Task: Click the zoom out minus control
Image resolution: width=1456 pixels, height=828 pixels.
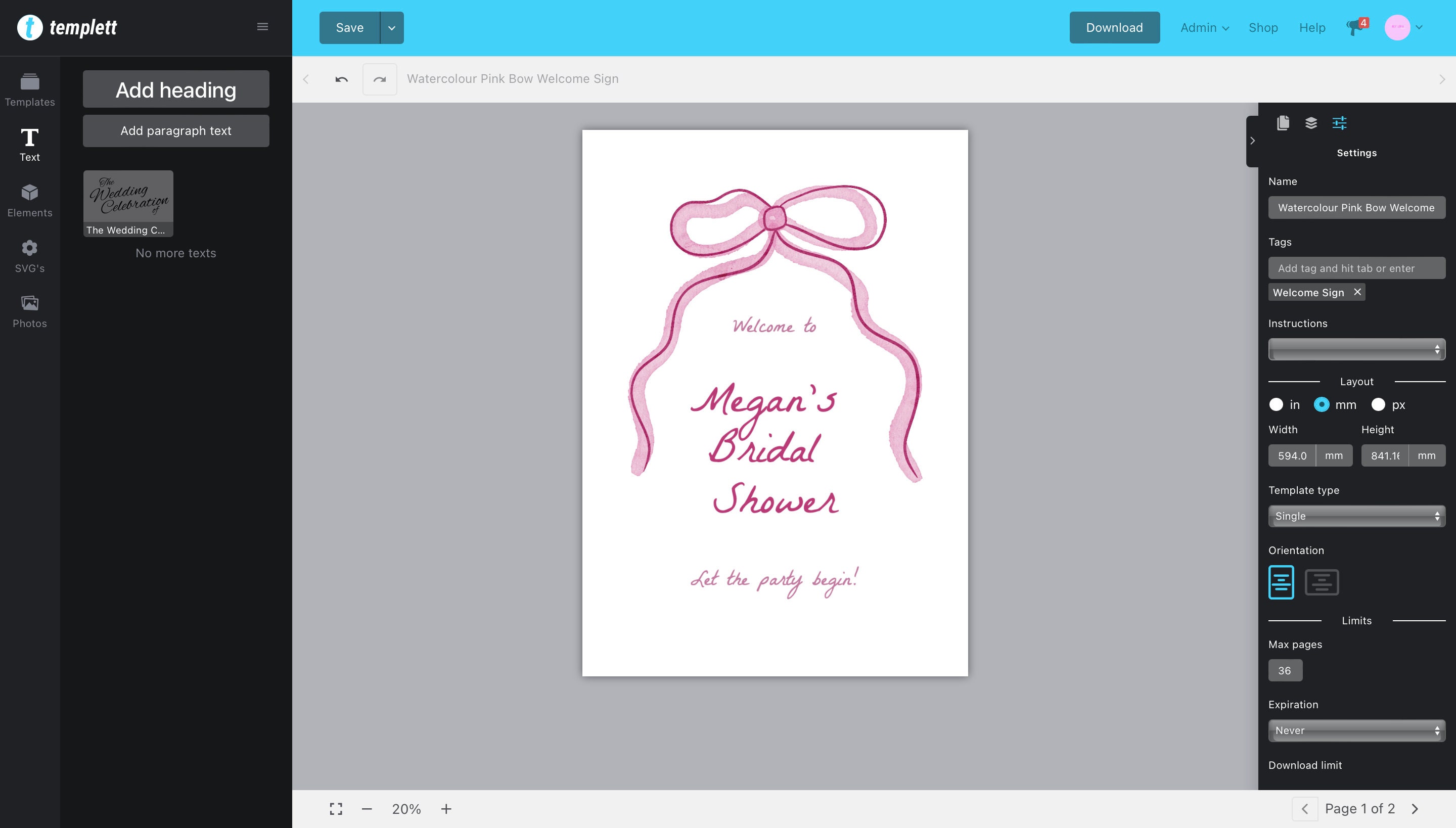Action: tap(367, 808)
